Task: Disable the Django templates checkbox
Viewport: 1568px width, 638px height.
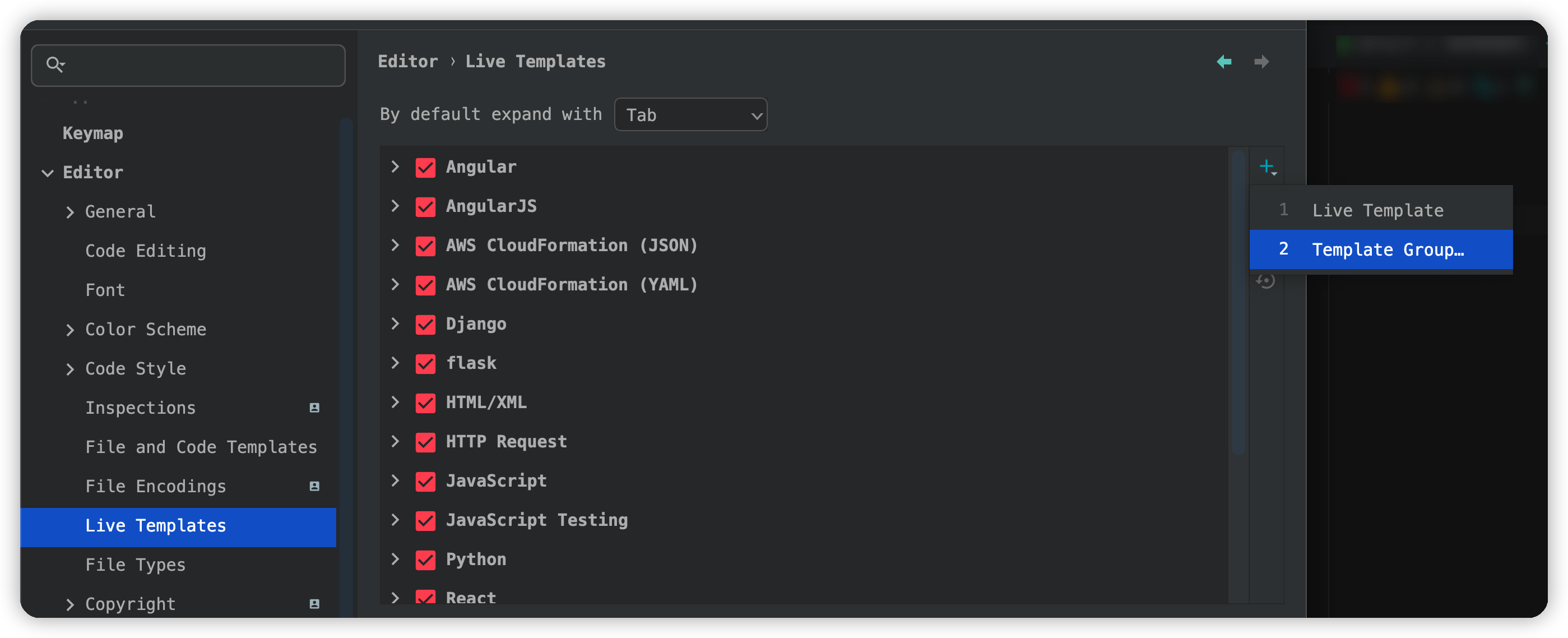Action: [425, 325]
